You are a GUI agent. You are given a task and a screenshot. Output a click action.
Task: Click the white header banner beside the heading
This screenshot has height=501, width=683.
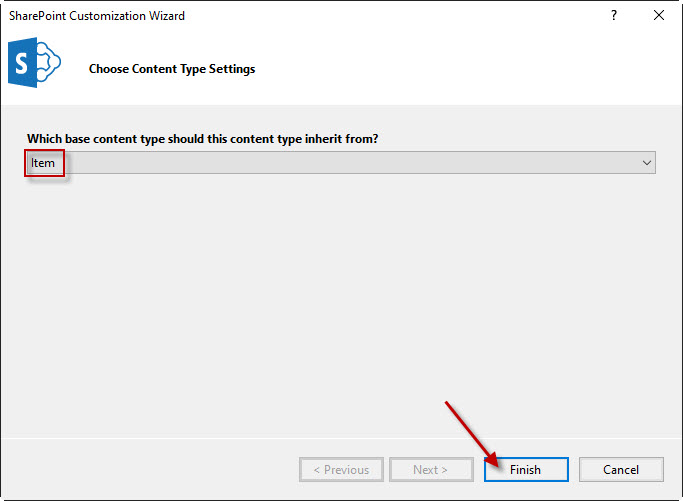[457, 69]
